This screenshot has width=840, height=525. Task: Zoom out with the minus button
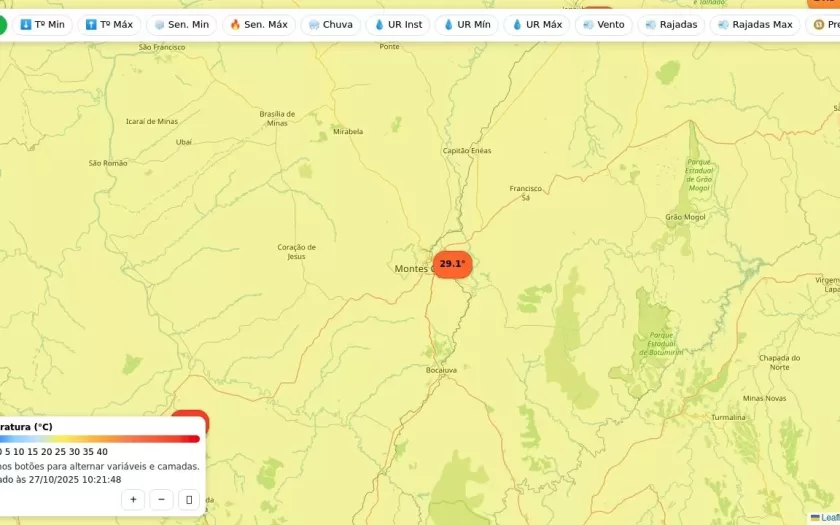click(x=161, y=500)
